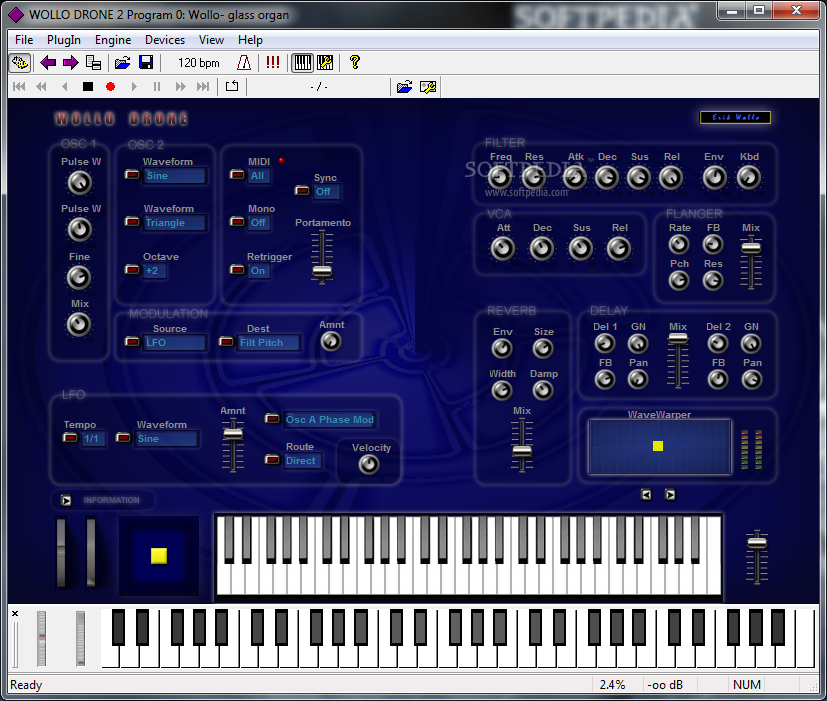Open the Osc A Phase Mod selector
The image size is (827, 701).
click(x=330, y=419)
